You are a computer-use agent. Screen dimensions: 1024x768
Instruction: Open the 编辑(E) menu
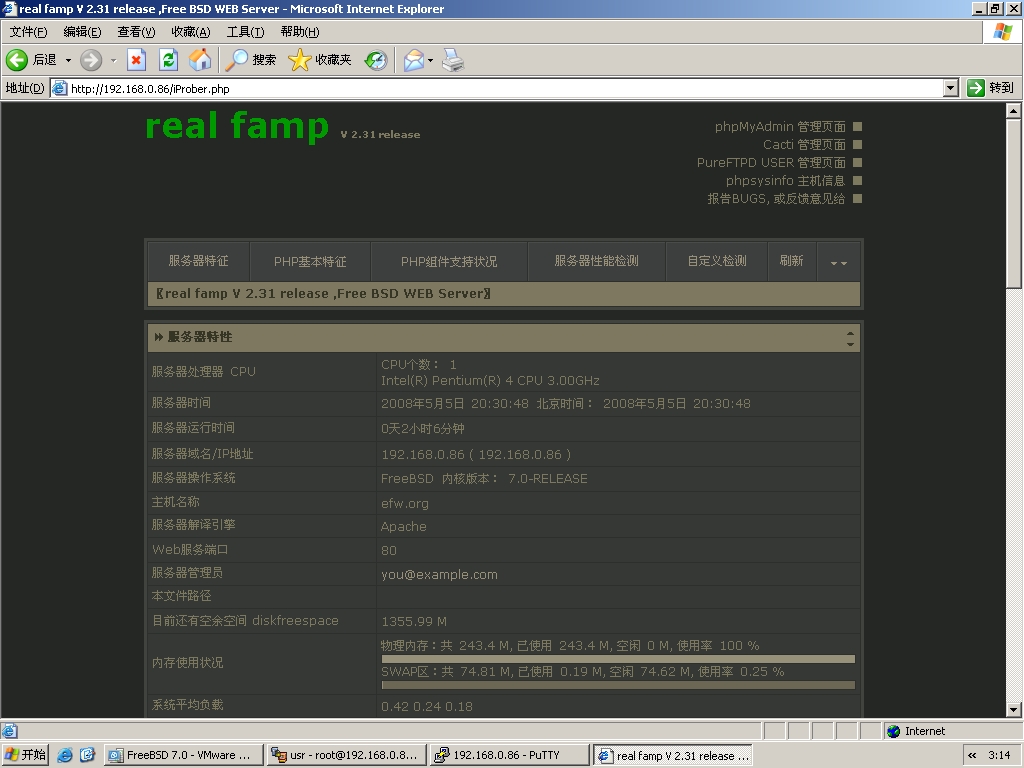point(82,32)
